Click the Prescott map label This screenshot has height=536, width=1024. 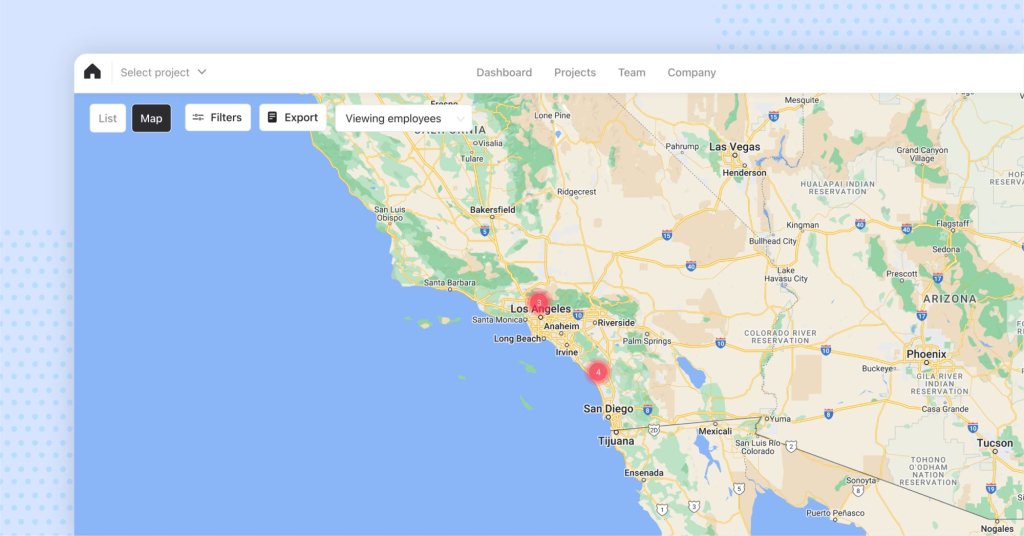pyautogui.click(x=902, y=274)
